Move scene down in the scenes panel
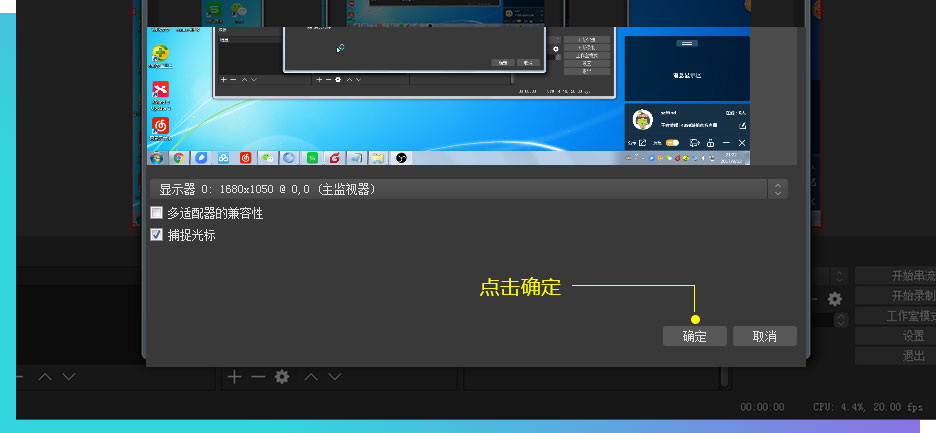Screen dimensions: 936x433 point(69,377)
